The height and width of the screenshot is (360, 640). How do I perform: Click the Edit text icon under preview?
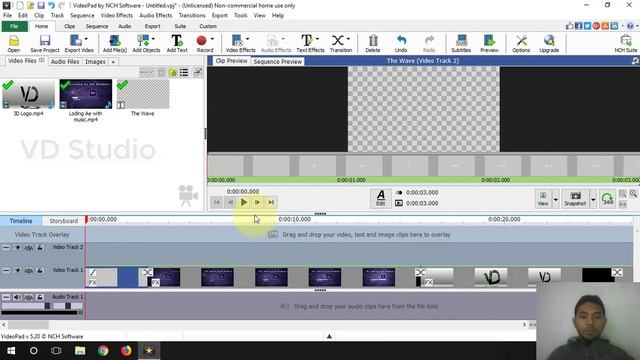coord(380,198)
